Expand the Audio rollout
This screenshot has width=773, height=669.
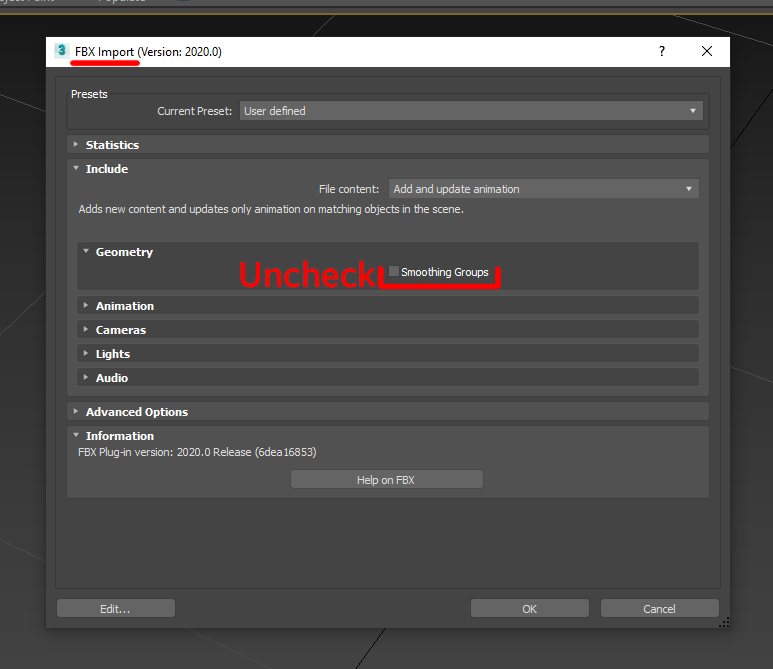[387, 378]
